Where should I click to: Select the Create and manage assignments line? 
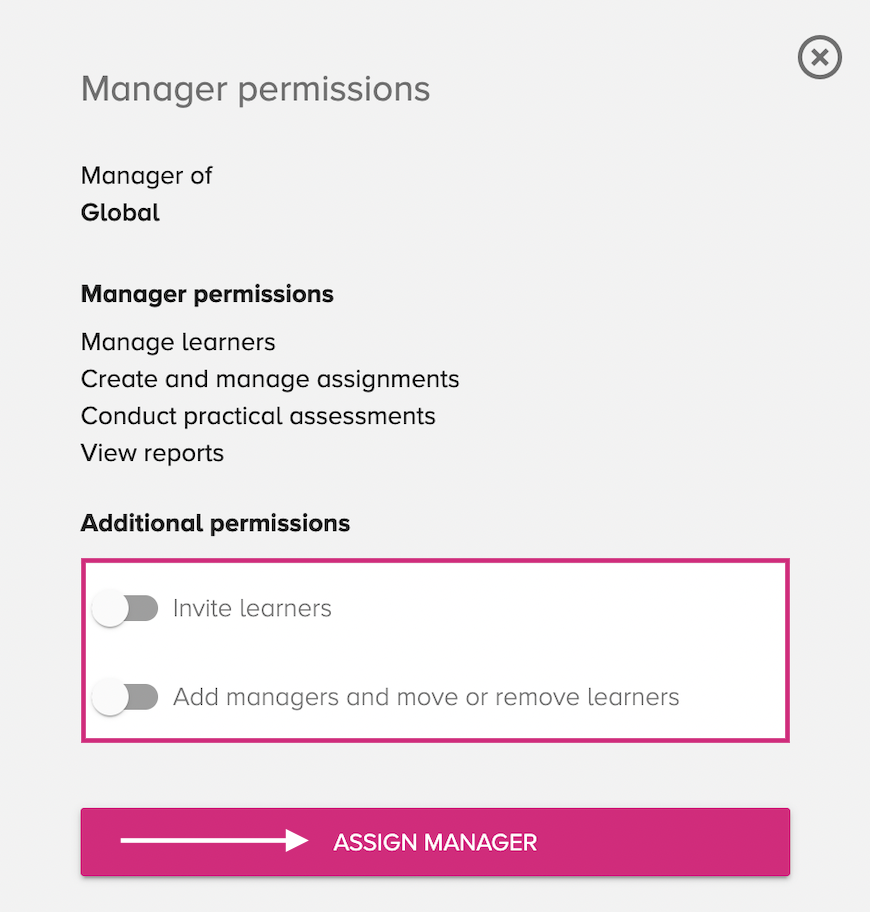click(270, 379)
